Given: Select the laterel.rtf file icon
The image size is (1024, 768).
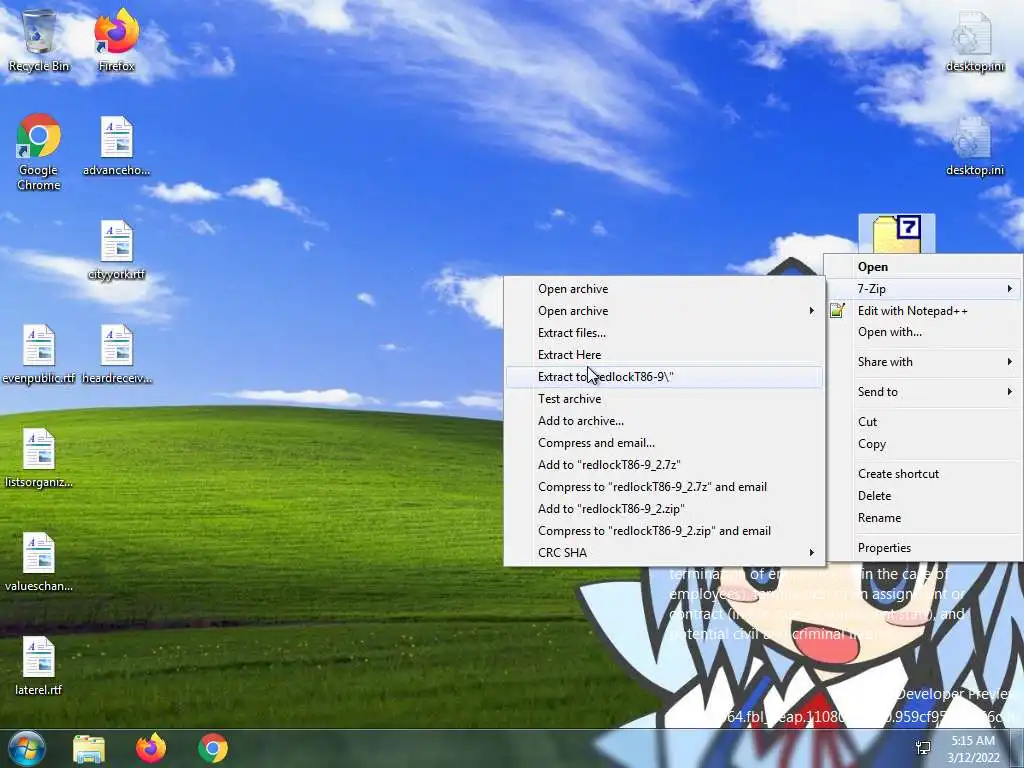Looking at the screenshot, I should coord(39,665).
